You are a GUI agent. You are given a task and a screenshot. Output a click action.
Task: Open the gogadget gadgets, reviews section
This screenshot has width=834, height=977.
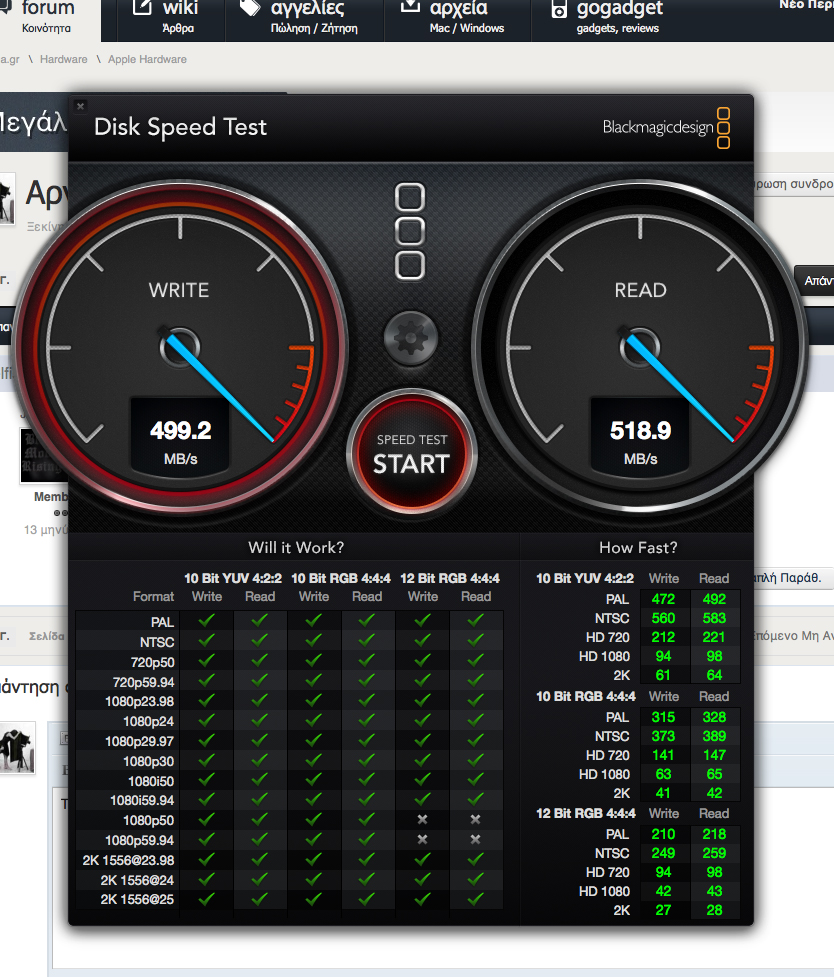tap(608, 17)
